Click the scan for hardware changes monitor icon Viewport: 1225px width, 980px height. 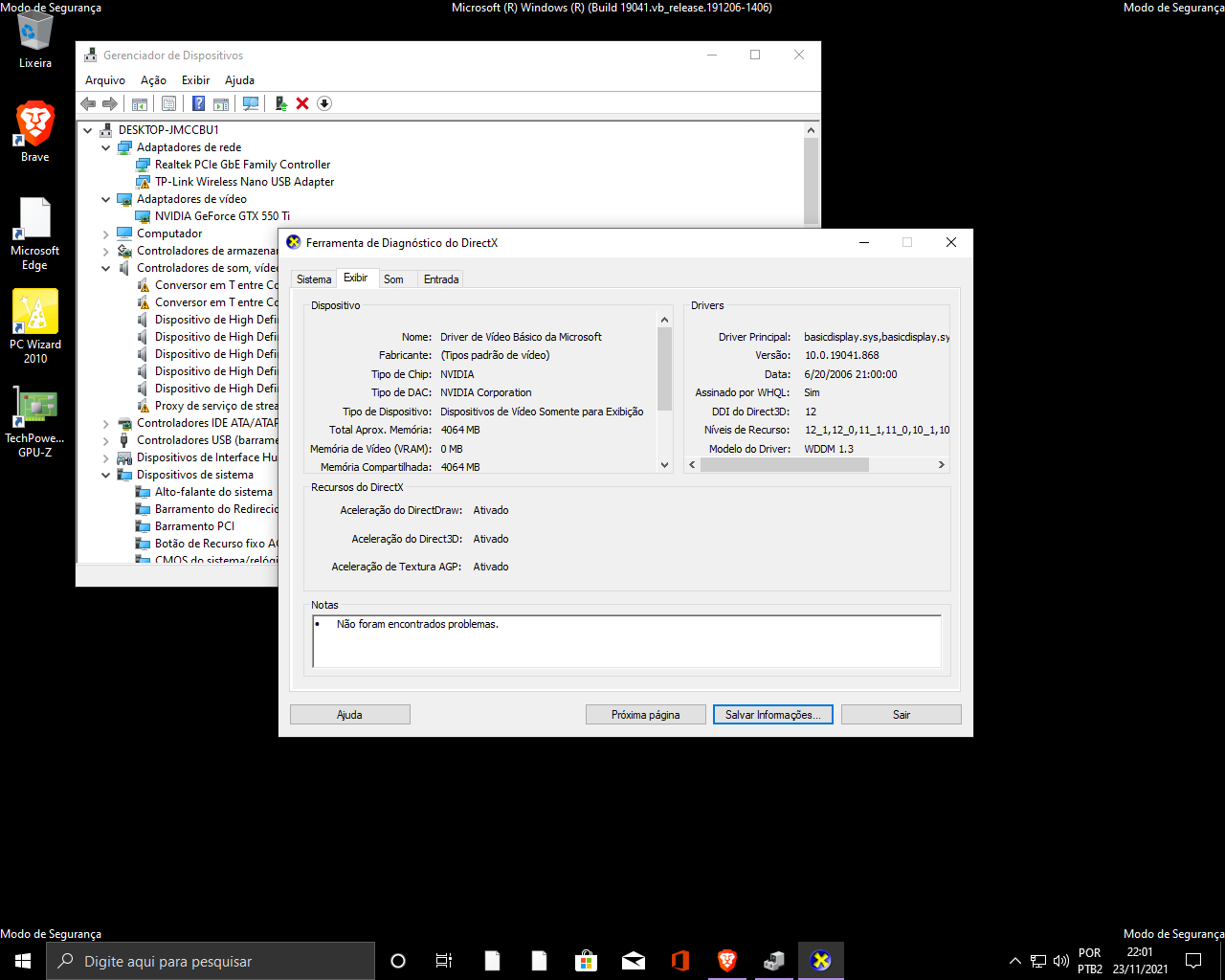(251, 103)
